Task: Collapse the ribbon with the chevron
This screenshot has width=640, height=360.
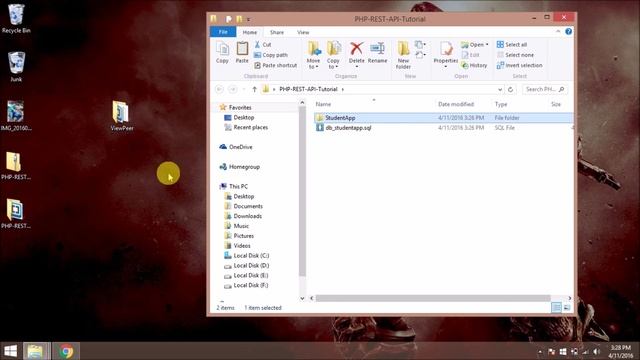Action: pos(558,31)
